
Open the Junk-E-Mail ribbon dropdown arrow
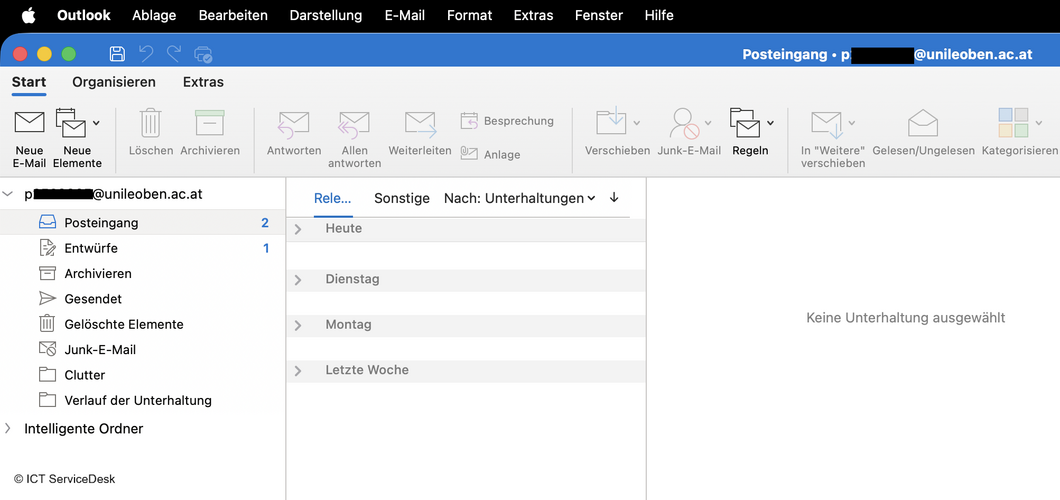[x=708, y=123]
